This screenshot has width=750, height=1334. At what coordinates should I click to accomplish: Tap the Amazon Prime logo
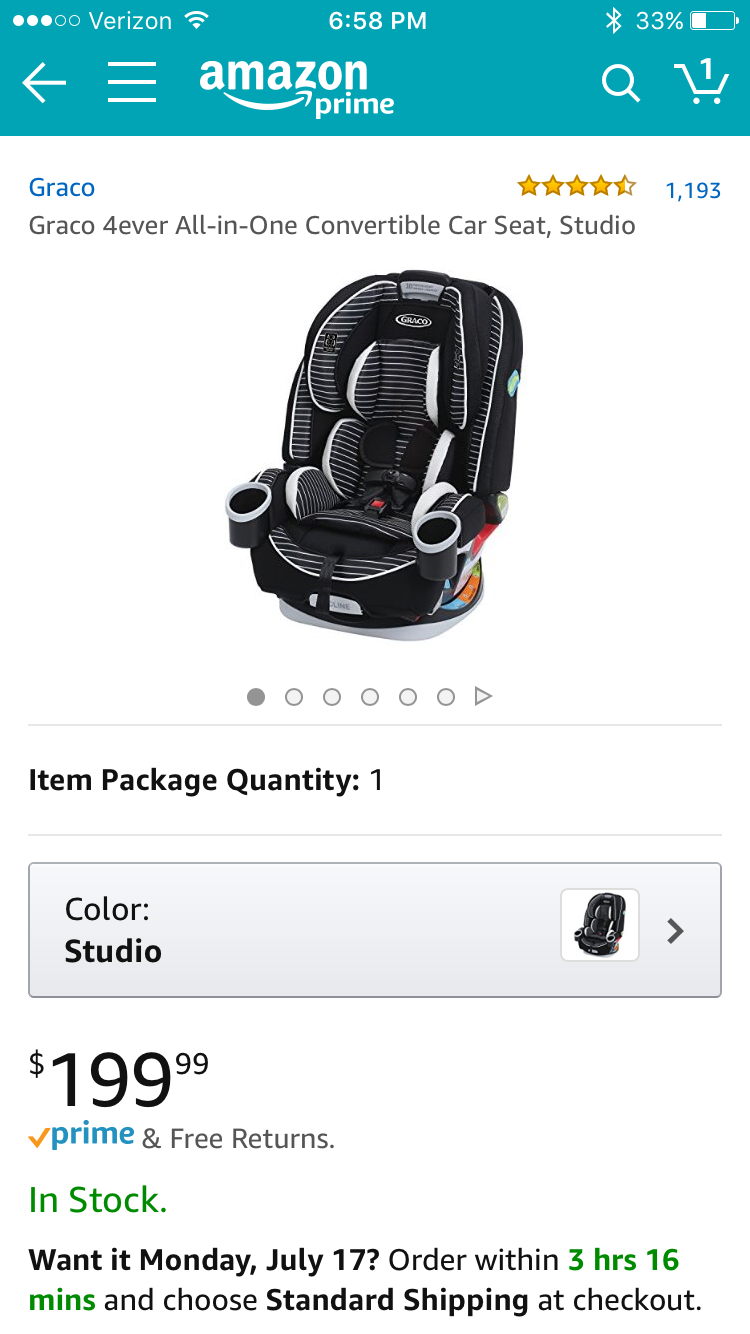click(x=296, y=88)
